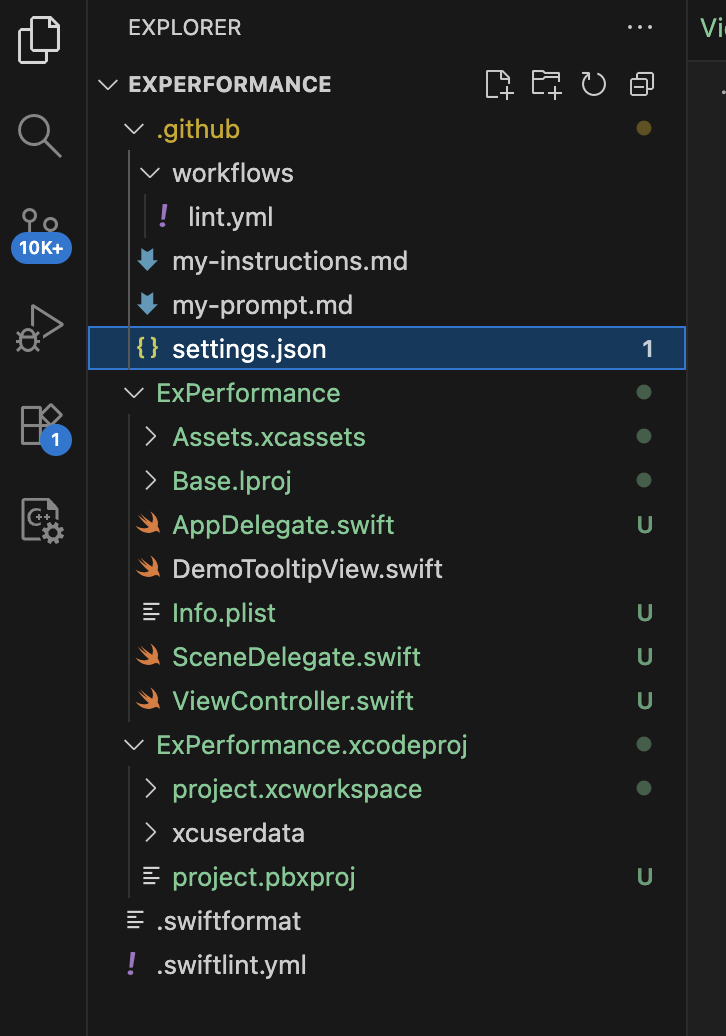
Task: Open the lint.yml file
Action: coord(230,217)
